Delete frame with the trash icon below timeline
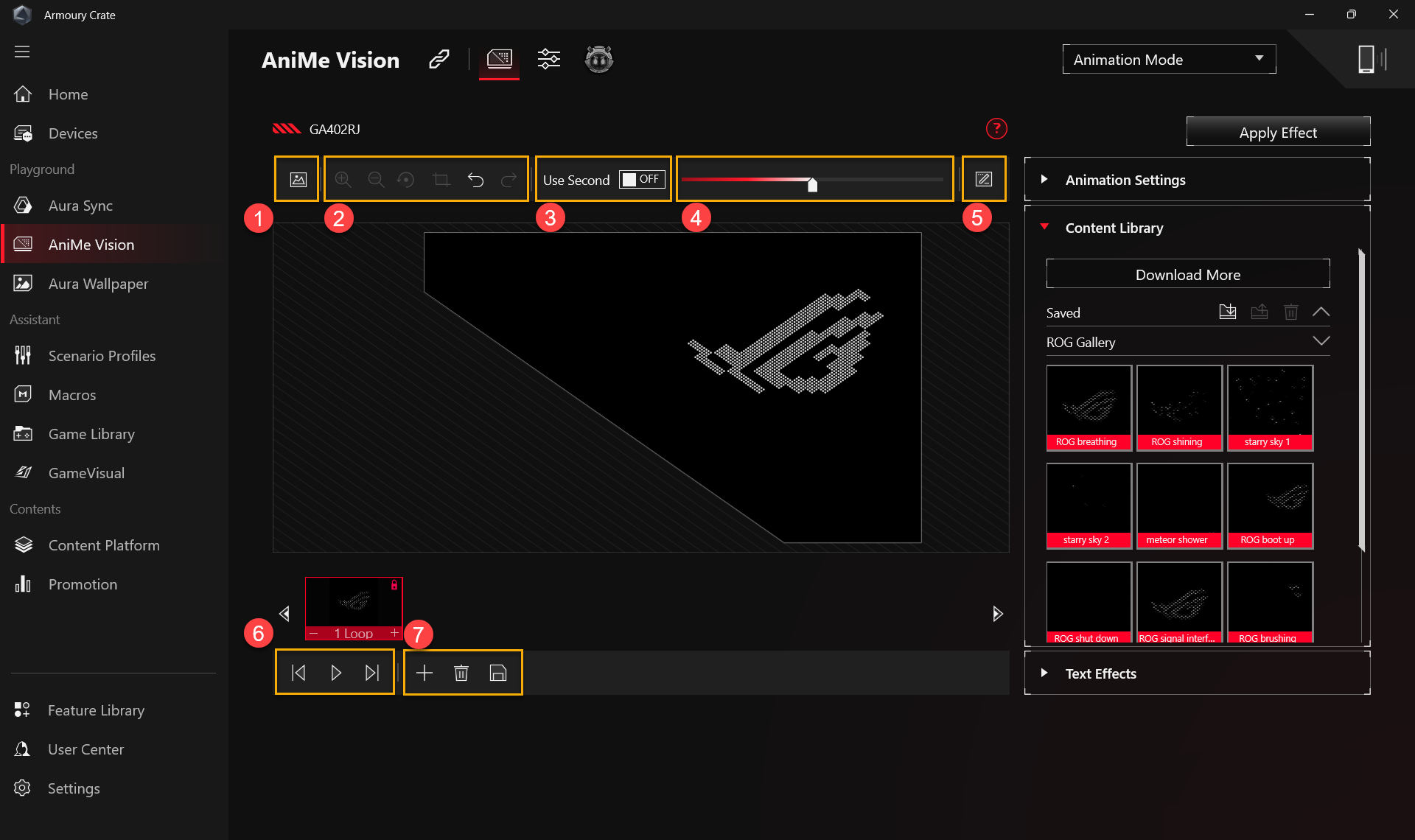Viewport: 1415px width, 840px height. (461, 673)
